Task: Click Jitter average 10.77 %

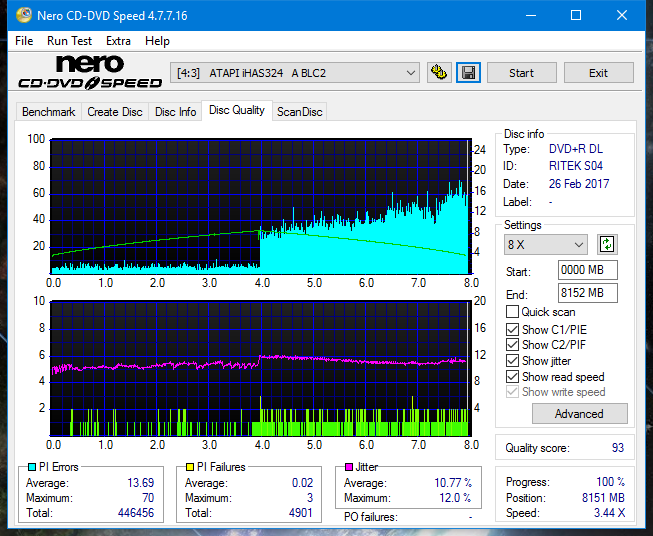Action: pyautogui.click(x=453, y=483)
